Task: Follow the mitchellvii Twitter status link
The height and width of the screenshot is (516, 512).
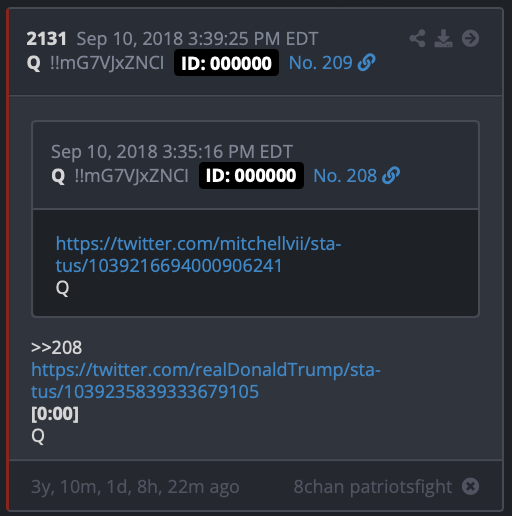Action: [x=198, y=255]
